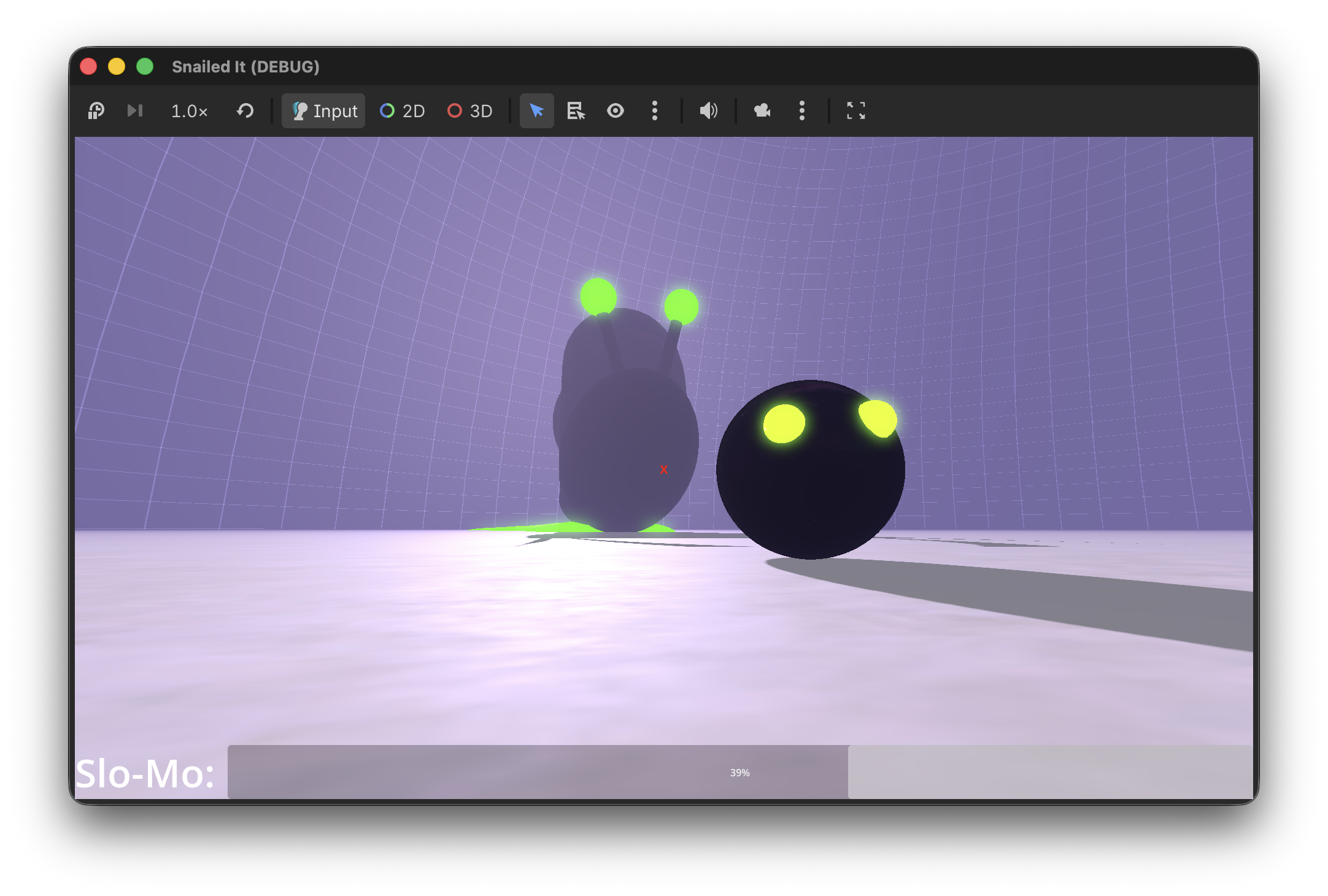Image resolution: width=1328 pixels, height=896 pixels.
Task: Mute game audio with the speaker icon
Action: pyautogui.click(x=708, y=111)
